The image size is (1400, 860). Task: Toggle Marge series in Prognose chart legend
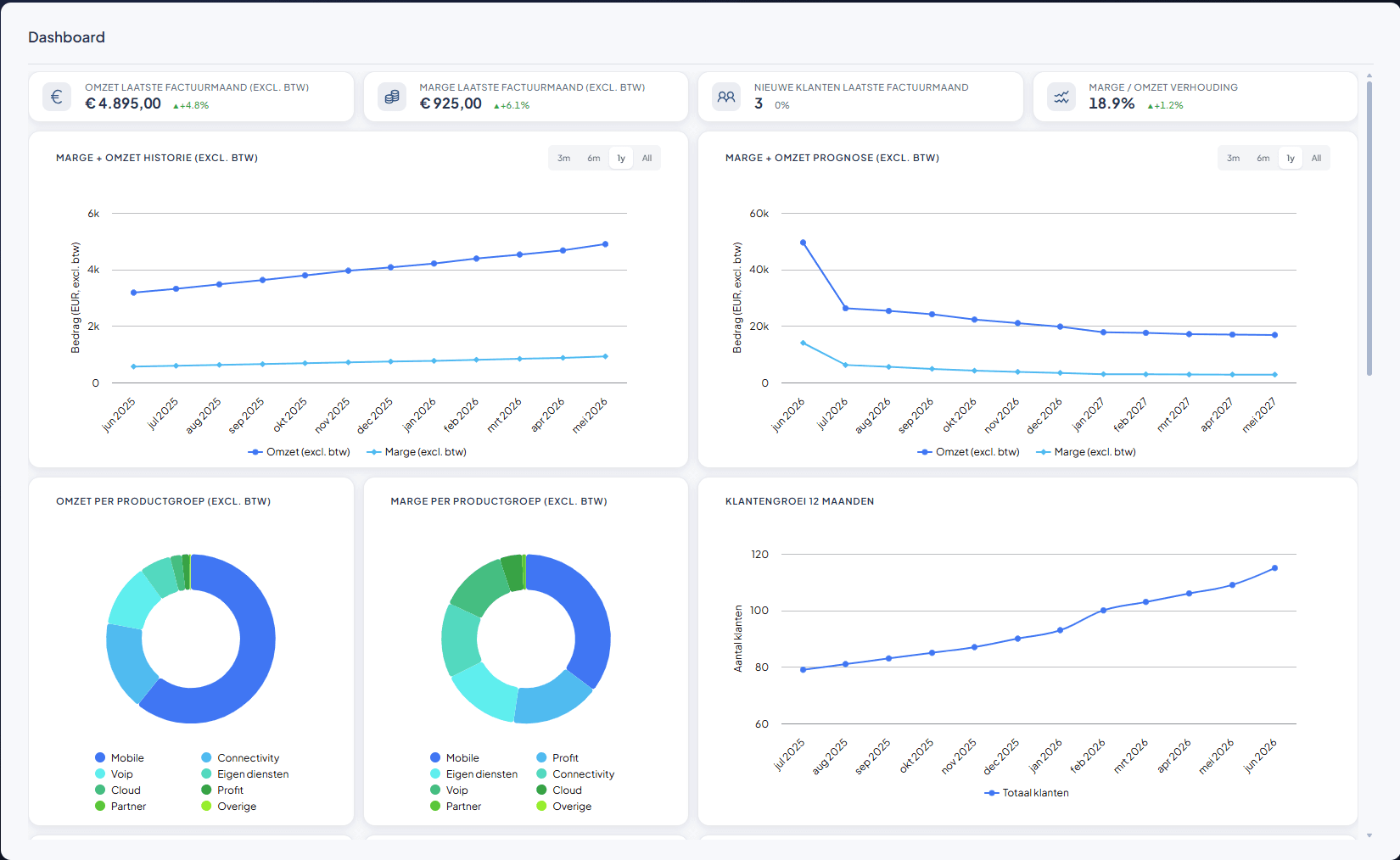tap(1086, 452)
